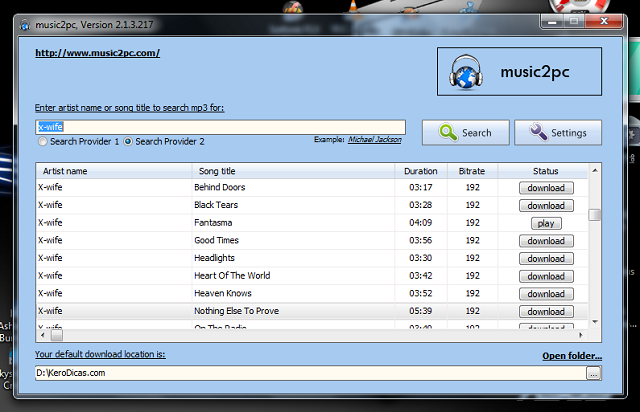Download Nothing Else To Prove

[x=546, y=312]
